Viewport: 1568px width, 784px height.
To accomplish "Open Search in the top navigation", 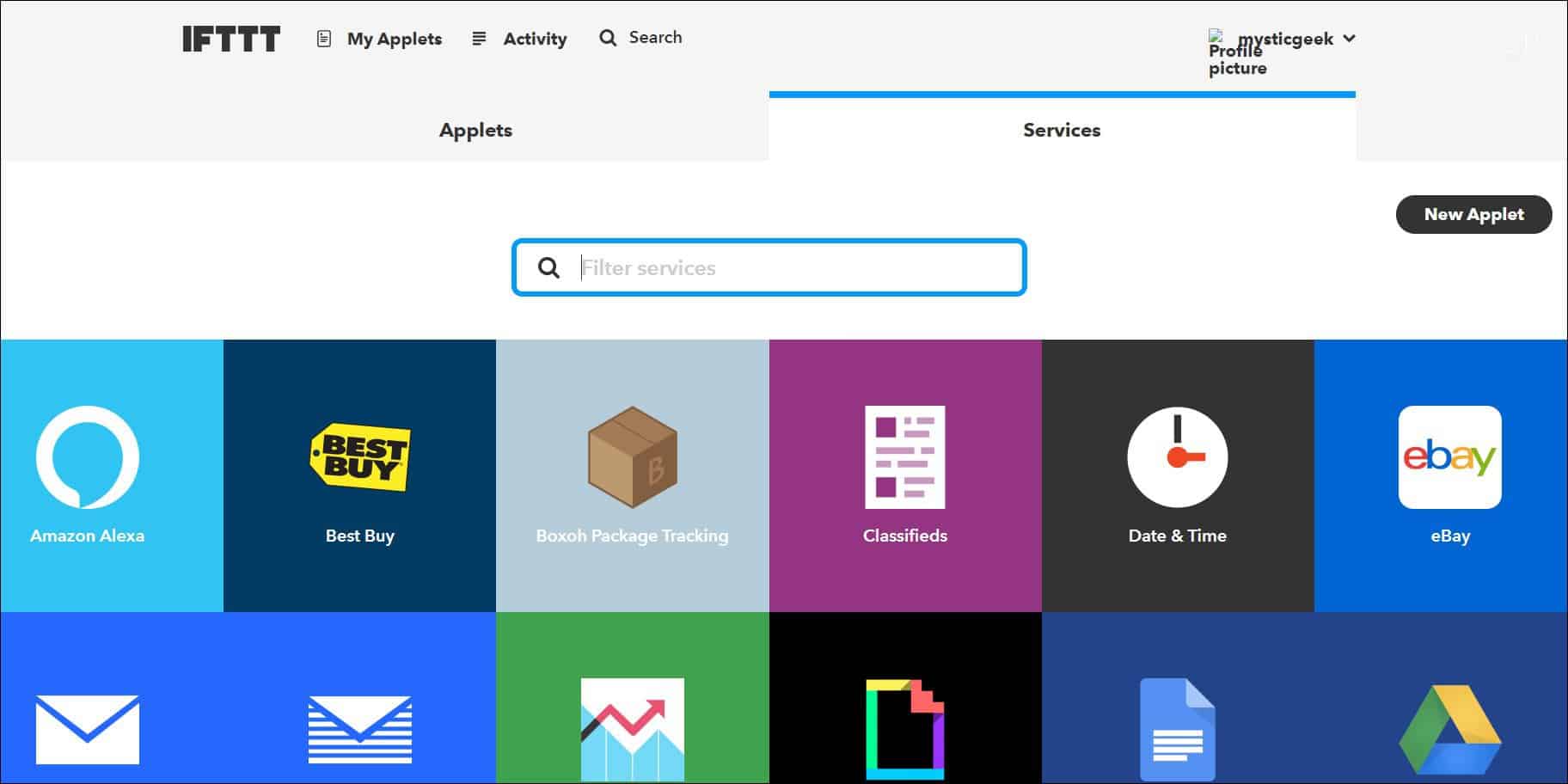I will [655, 38].
